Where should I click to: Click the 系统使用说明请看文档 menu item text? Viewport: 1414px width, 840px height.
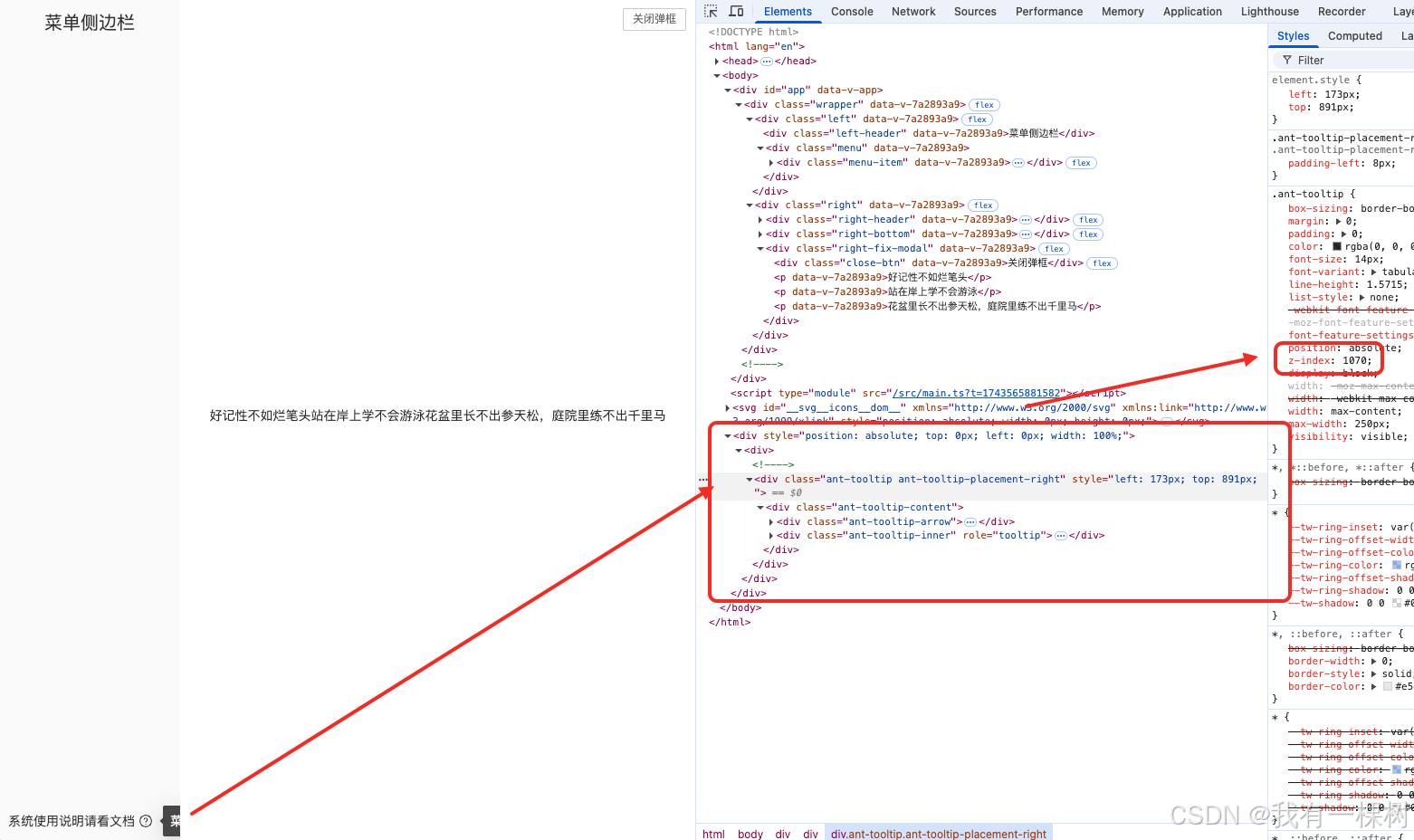pos(72,821)
